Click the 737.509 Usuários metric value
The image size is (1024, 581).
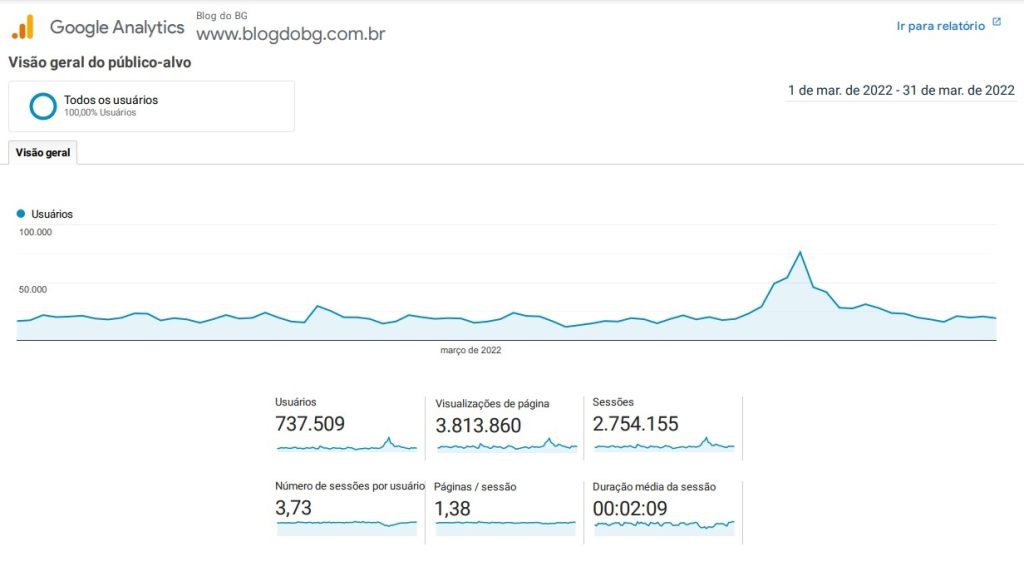tap(310, 424)
